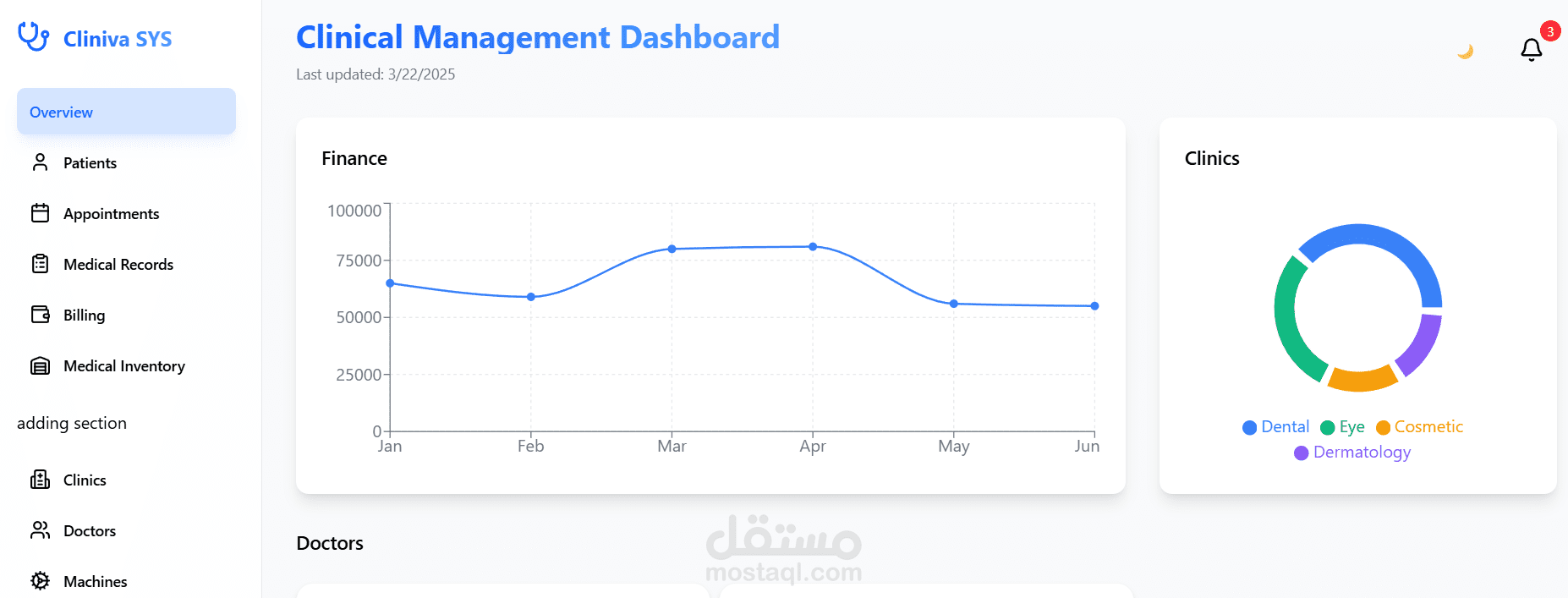Click the orange Cosmetic donut segment
Viewport: 1568px width, 598px height.
[1362, 380]
